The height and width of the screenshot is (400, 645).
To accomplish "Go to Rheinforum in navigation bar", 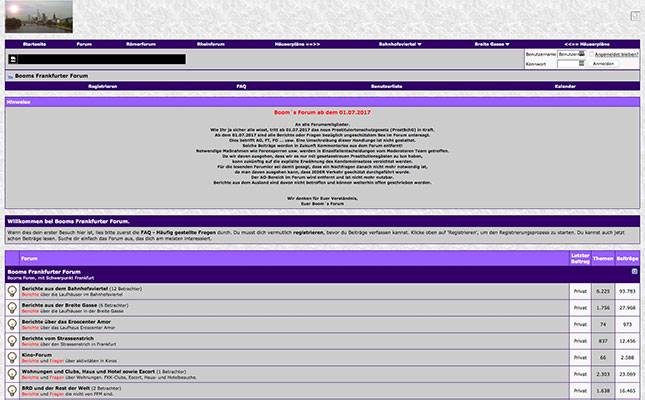I will (211, 44).
